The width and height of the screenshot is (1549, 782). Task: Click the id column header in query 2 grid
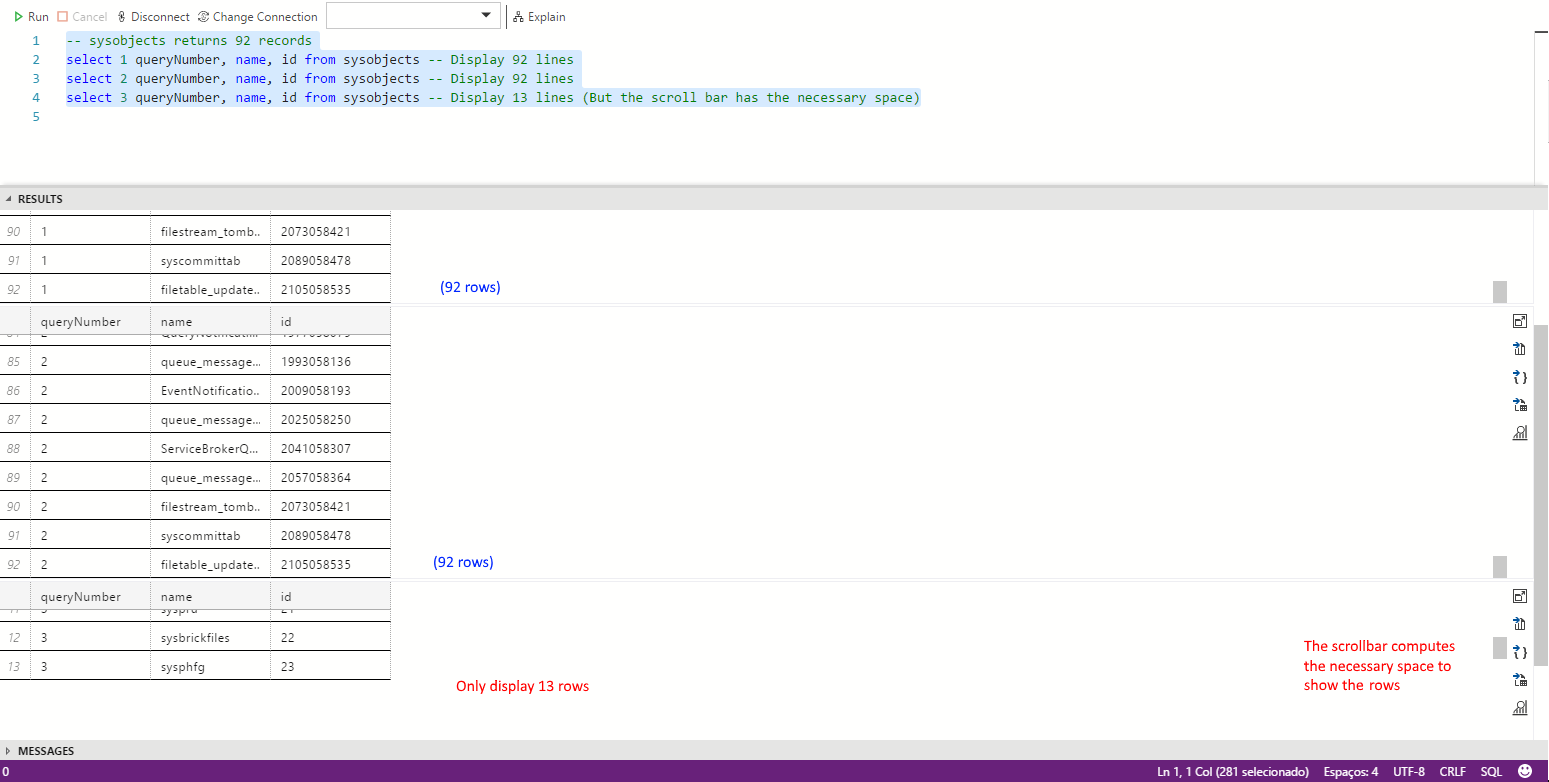coord(330,322)
